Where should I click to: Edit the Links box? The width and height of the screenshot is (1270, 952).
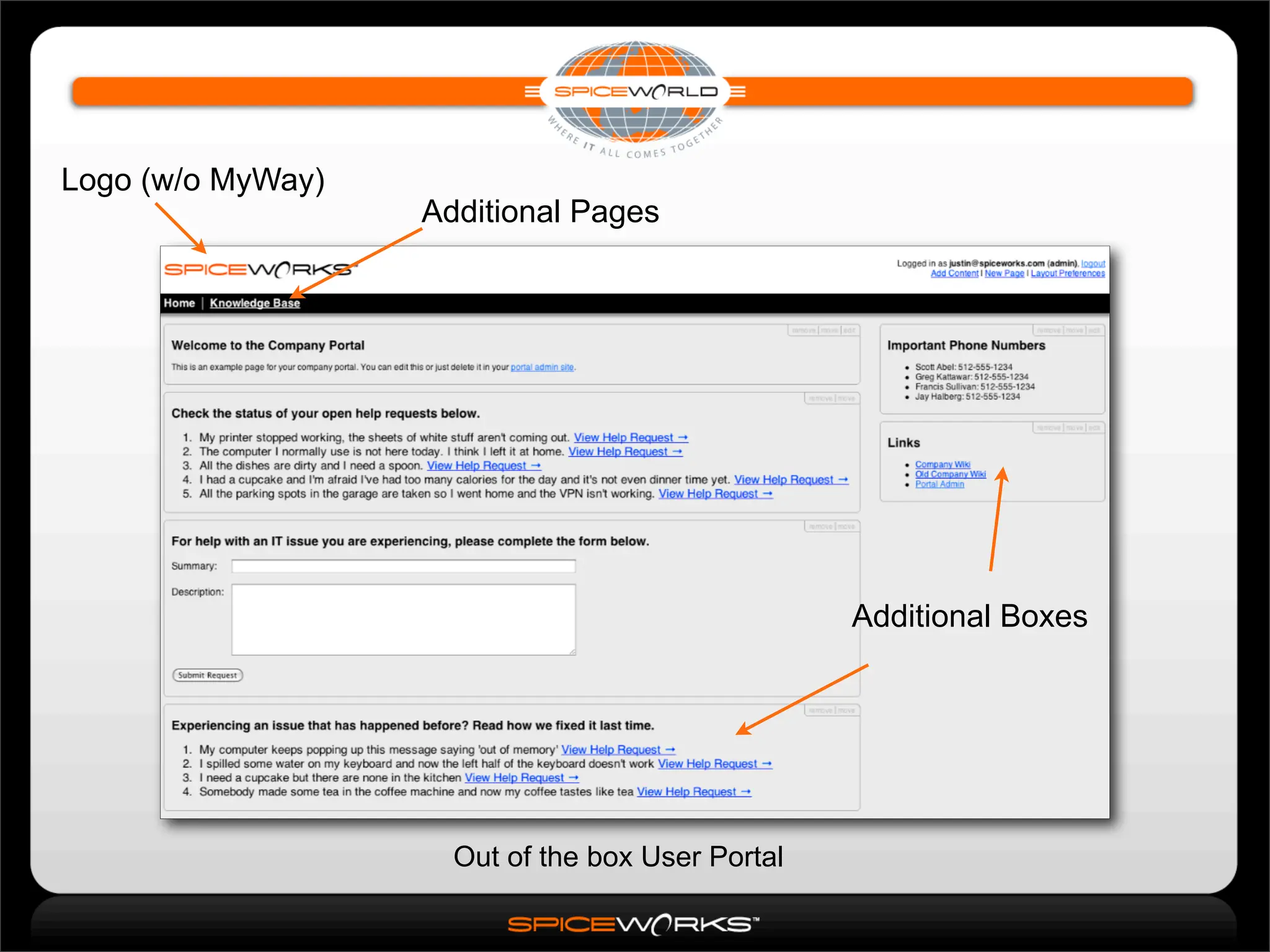[1095, 428]
